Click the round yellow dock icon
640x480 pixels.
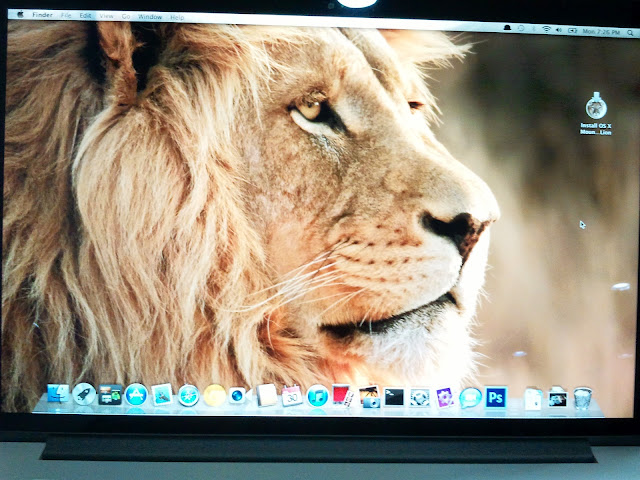pyautogui.click(x=215, y=395)
